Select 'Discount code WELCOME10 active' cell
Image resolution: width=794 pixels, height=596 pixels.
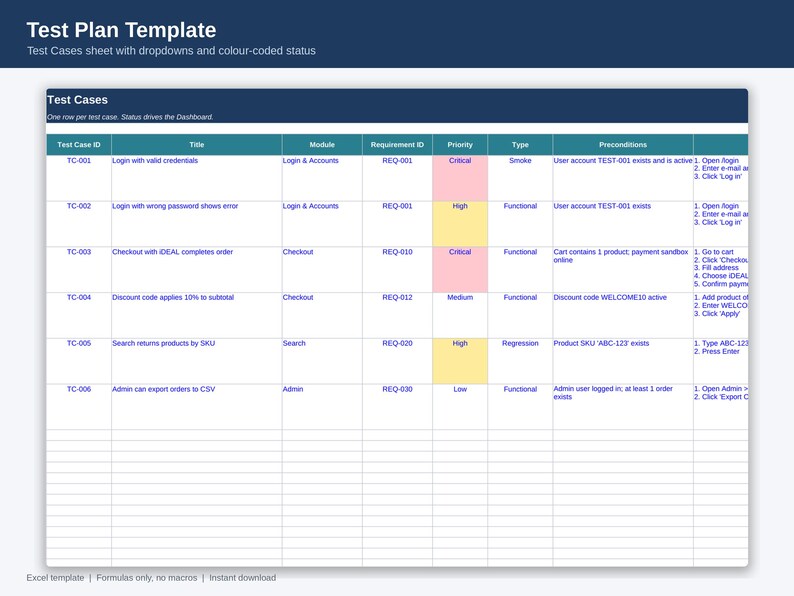[x=623, y=315]
